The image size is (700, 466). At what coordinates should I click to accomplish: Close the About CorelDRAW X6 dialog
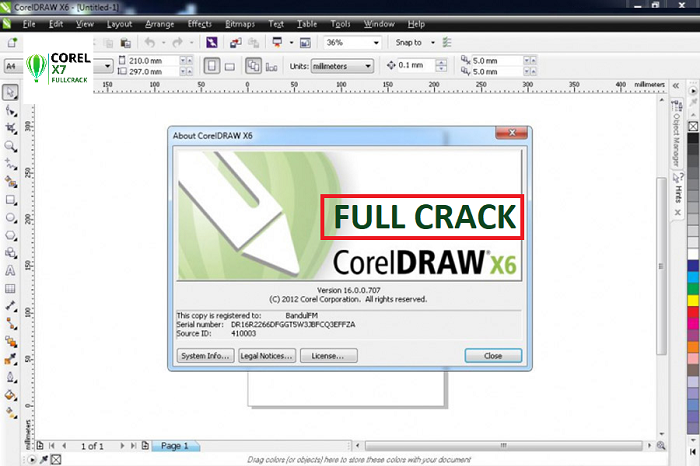tap(493, 356)
